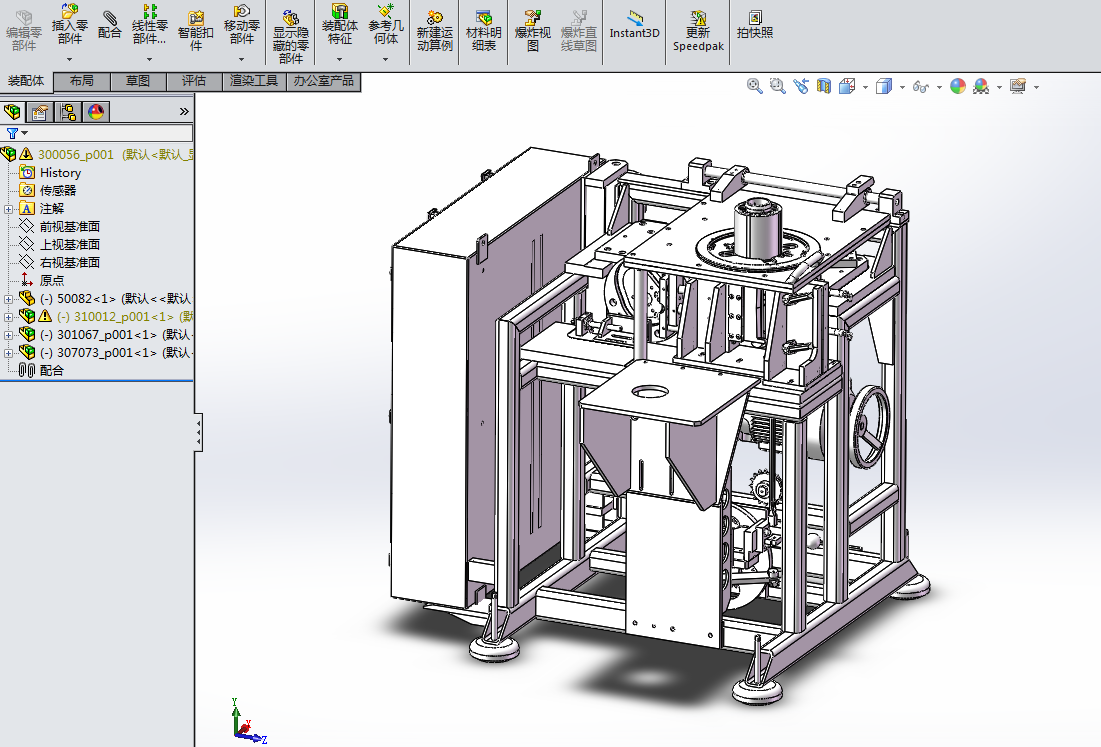
Task: Open the PropertyManager tab icon
Action: [40, 111]
